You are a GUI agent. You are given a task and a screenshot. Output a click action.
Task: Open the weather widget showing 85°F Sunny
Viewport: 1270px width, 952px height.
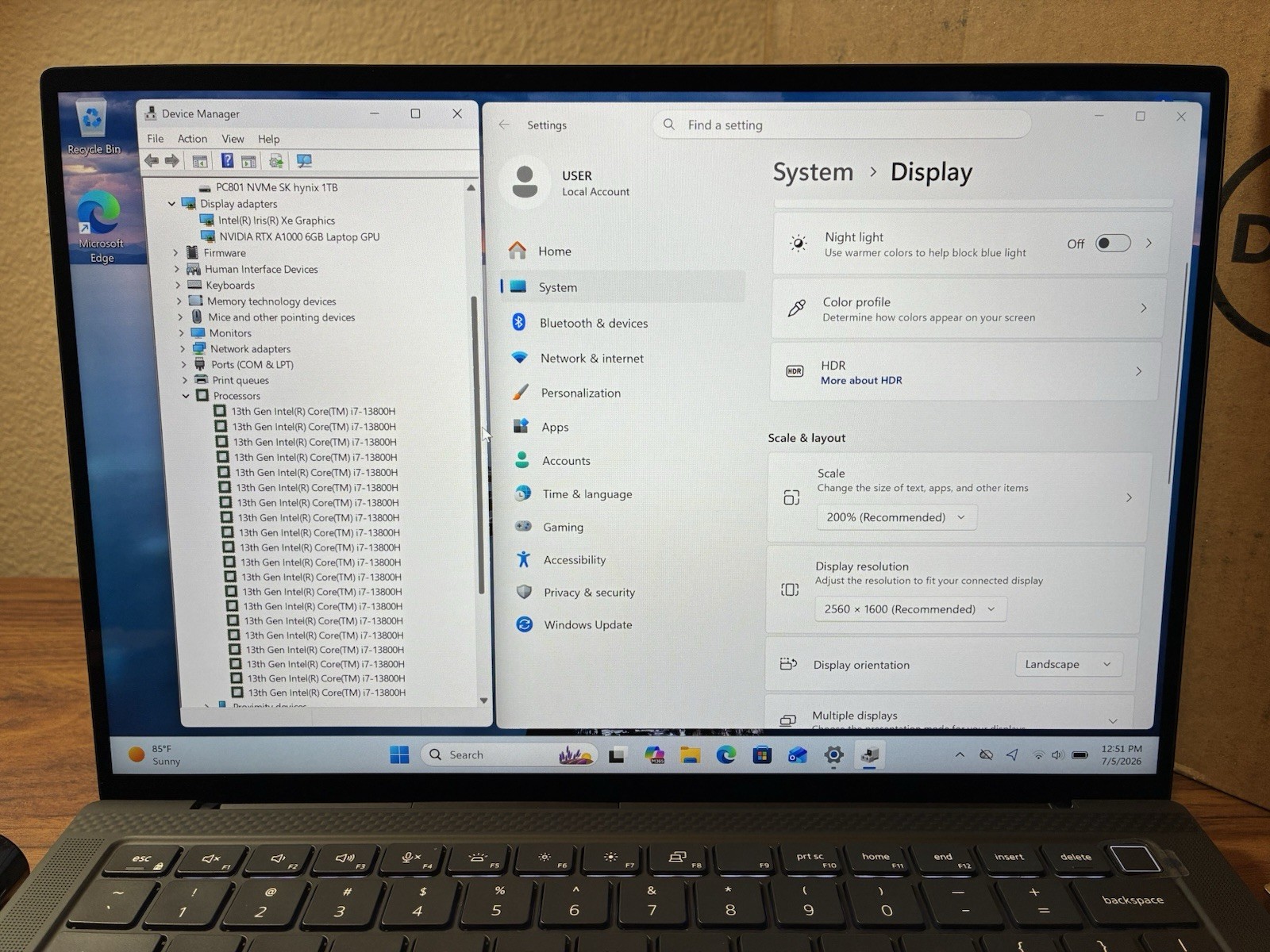pos(155,754)
